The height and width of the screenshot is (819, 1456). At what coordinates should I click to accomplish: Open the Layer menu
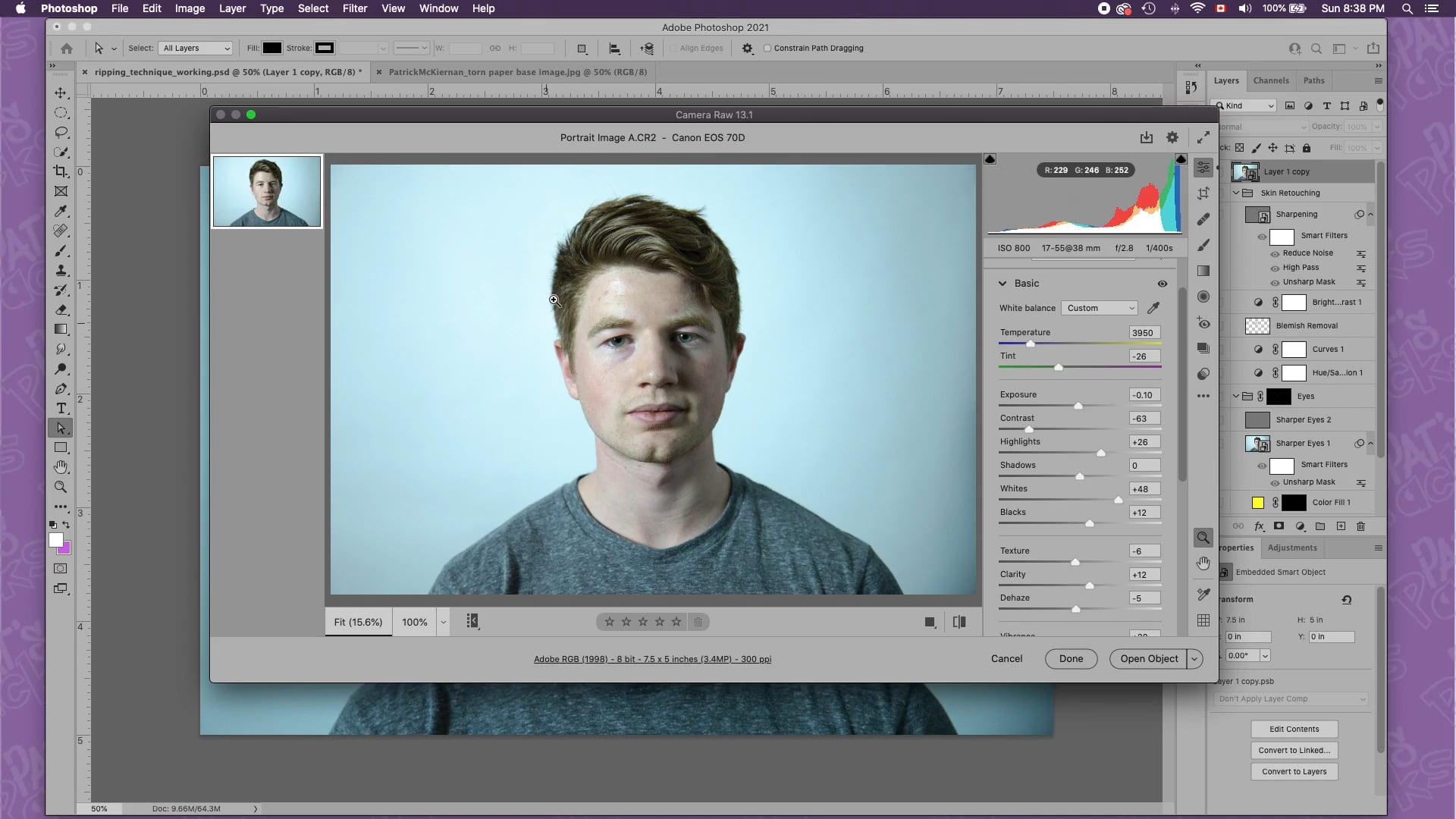coord(232,8)
